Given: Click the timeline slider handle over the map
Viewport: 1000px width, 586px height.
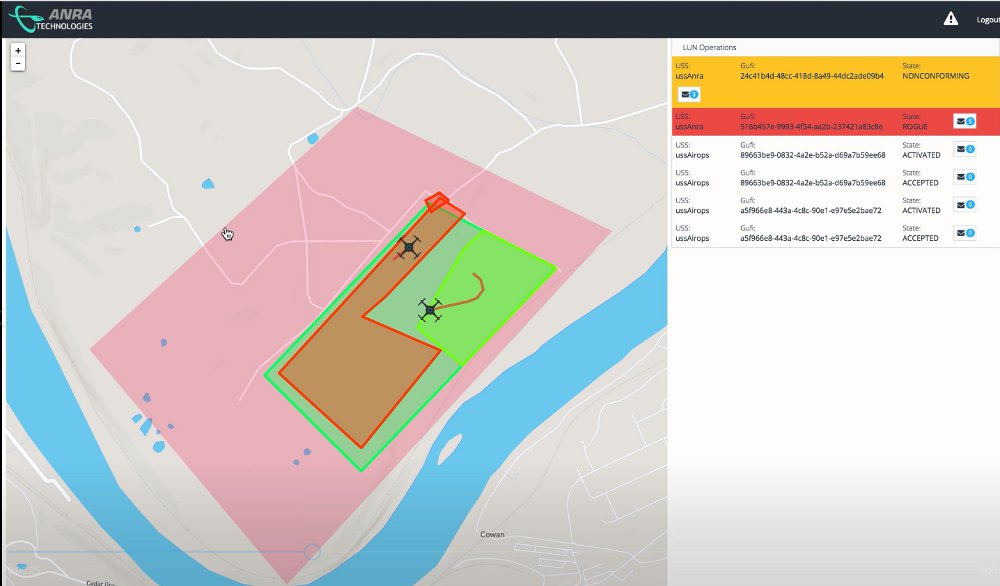Looking at the screenshot, I should (x=312, y=552).
